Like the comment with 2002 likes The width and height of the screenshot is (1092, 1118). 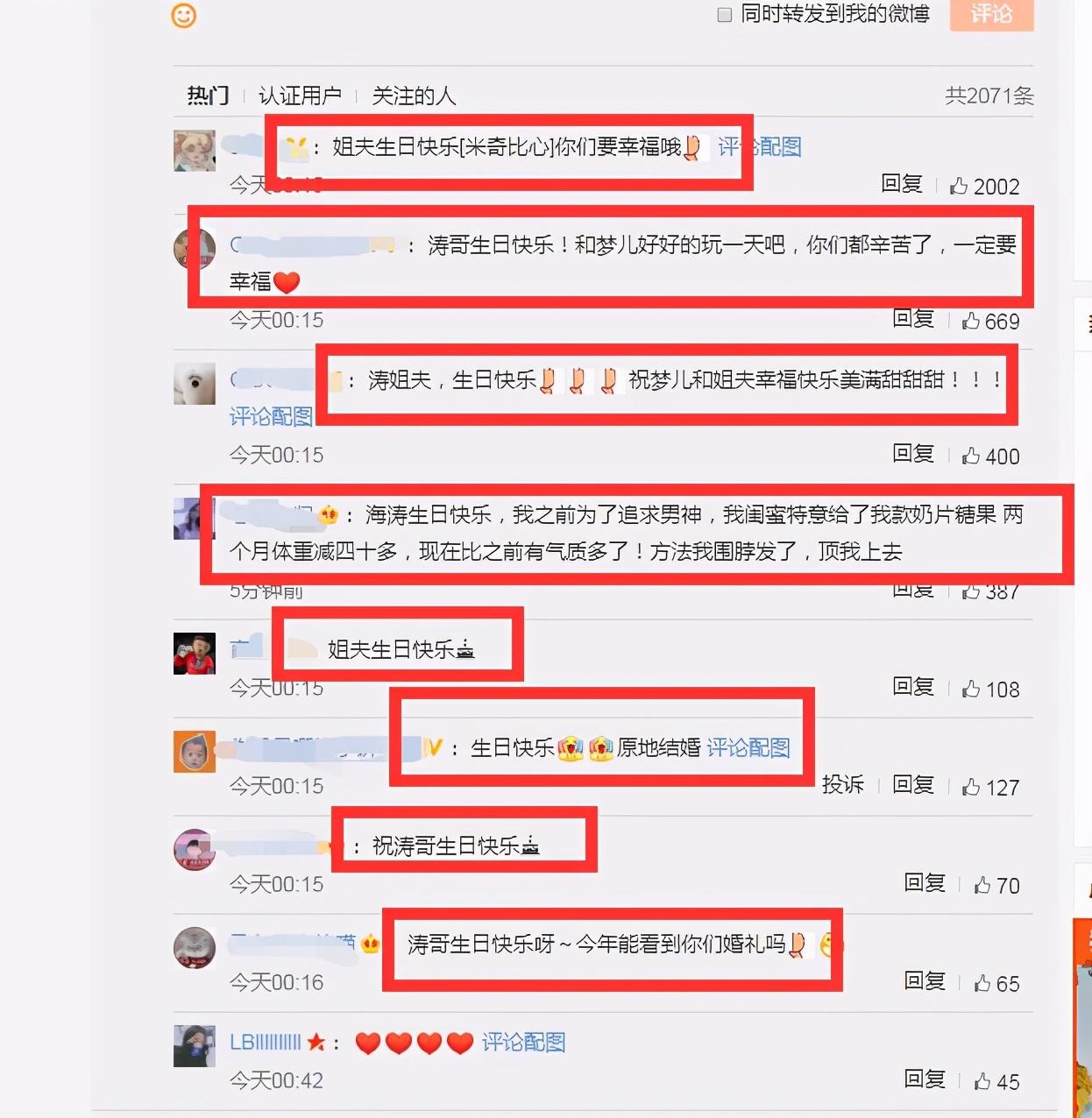(959, 186)
